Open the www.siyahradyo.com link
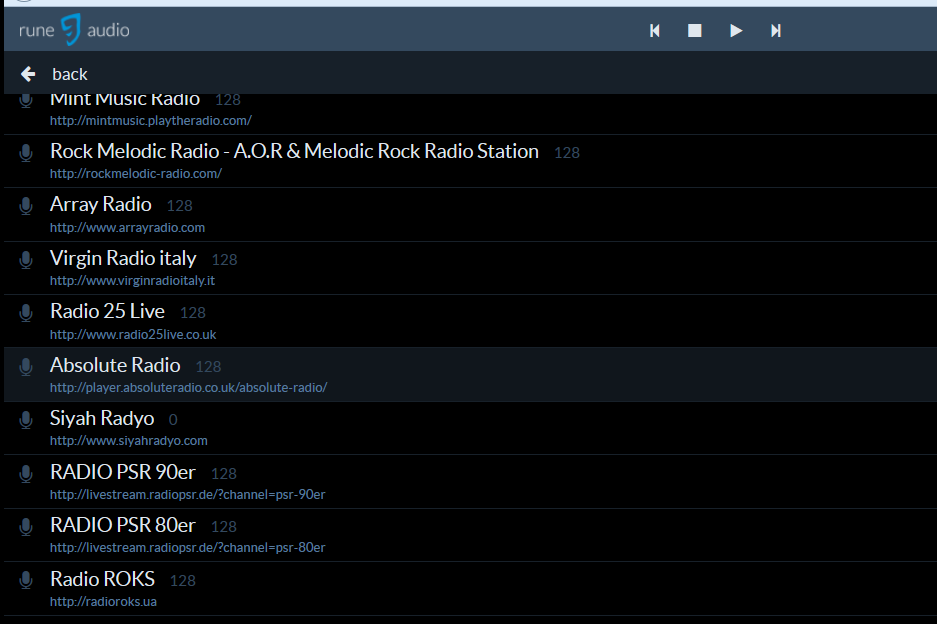This screenshot has width=937, height=624. [x=129, y=441]
